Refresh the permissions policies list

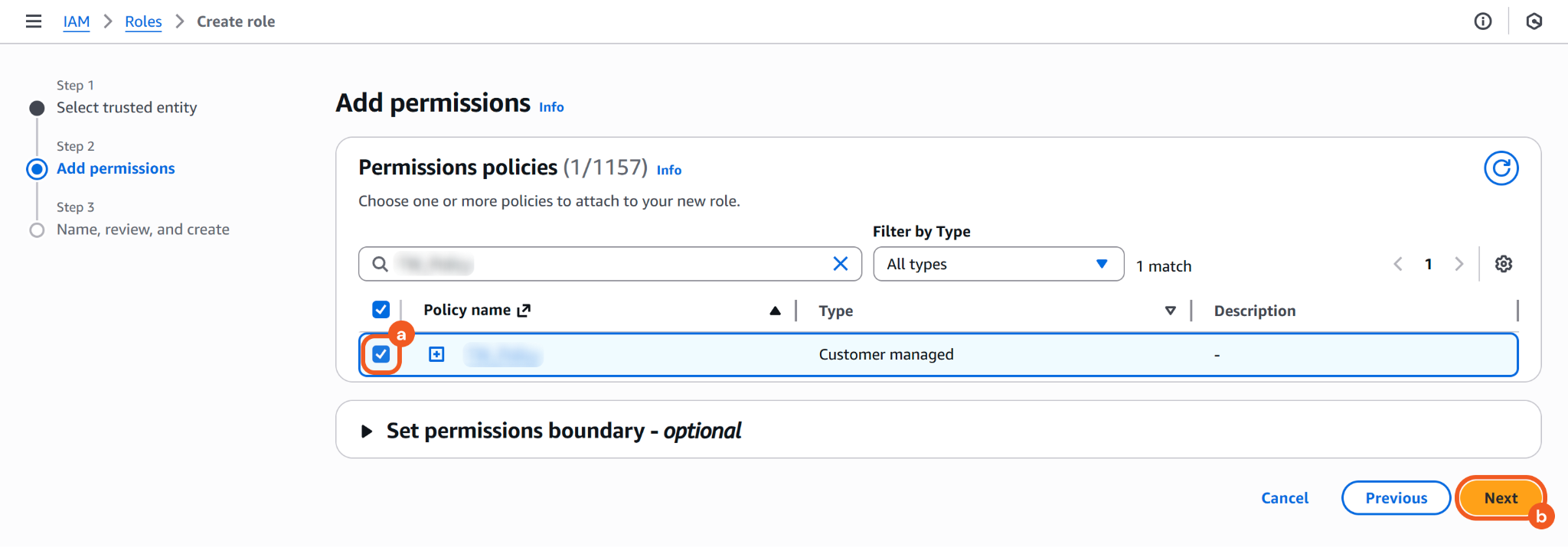tap(1501, 168)
